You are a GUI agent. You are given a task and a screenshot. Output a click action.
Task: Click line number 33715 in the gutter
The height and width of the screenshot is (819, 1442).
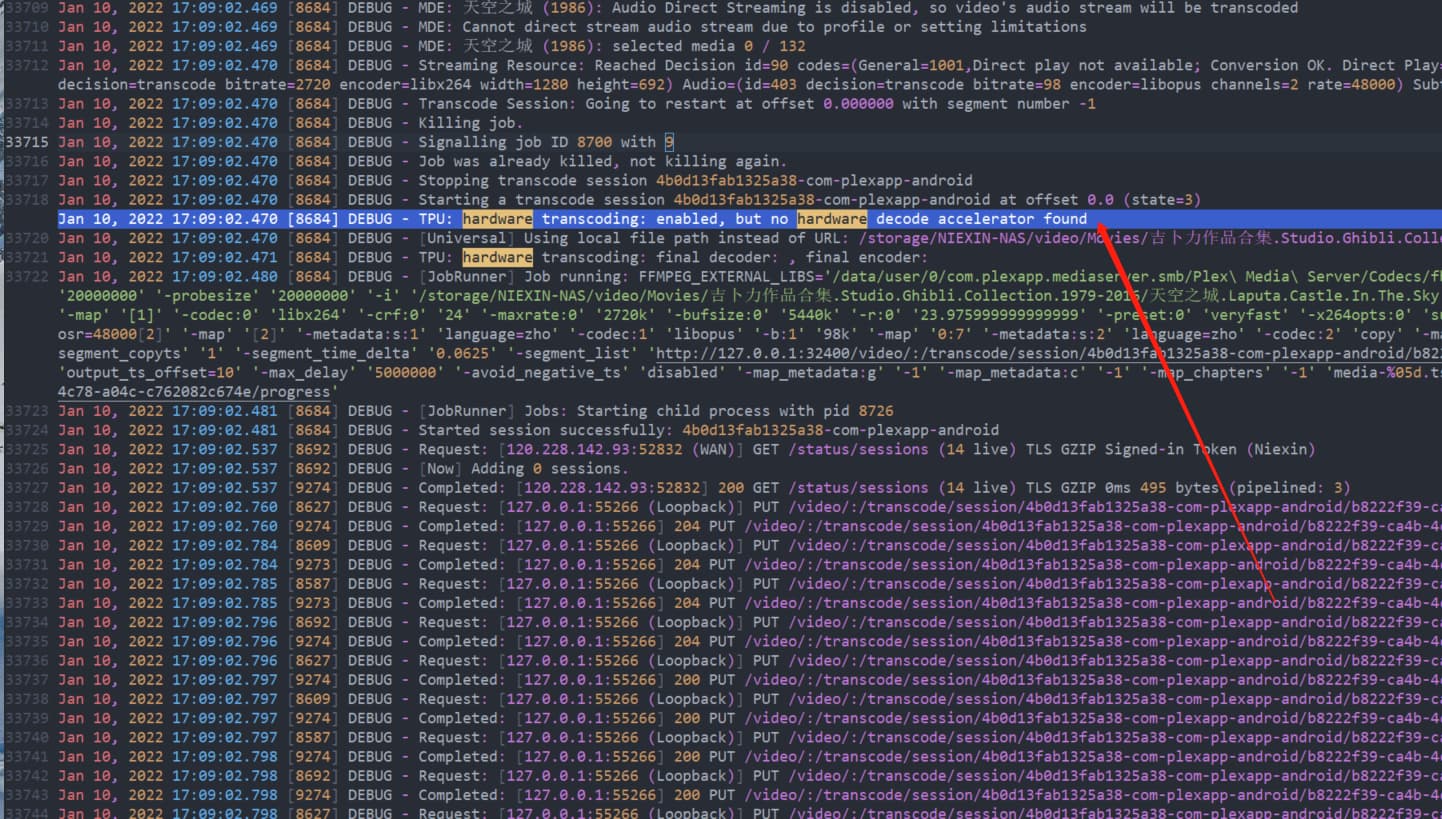27,142
